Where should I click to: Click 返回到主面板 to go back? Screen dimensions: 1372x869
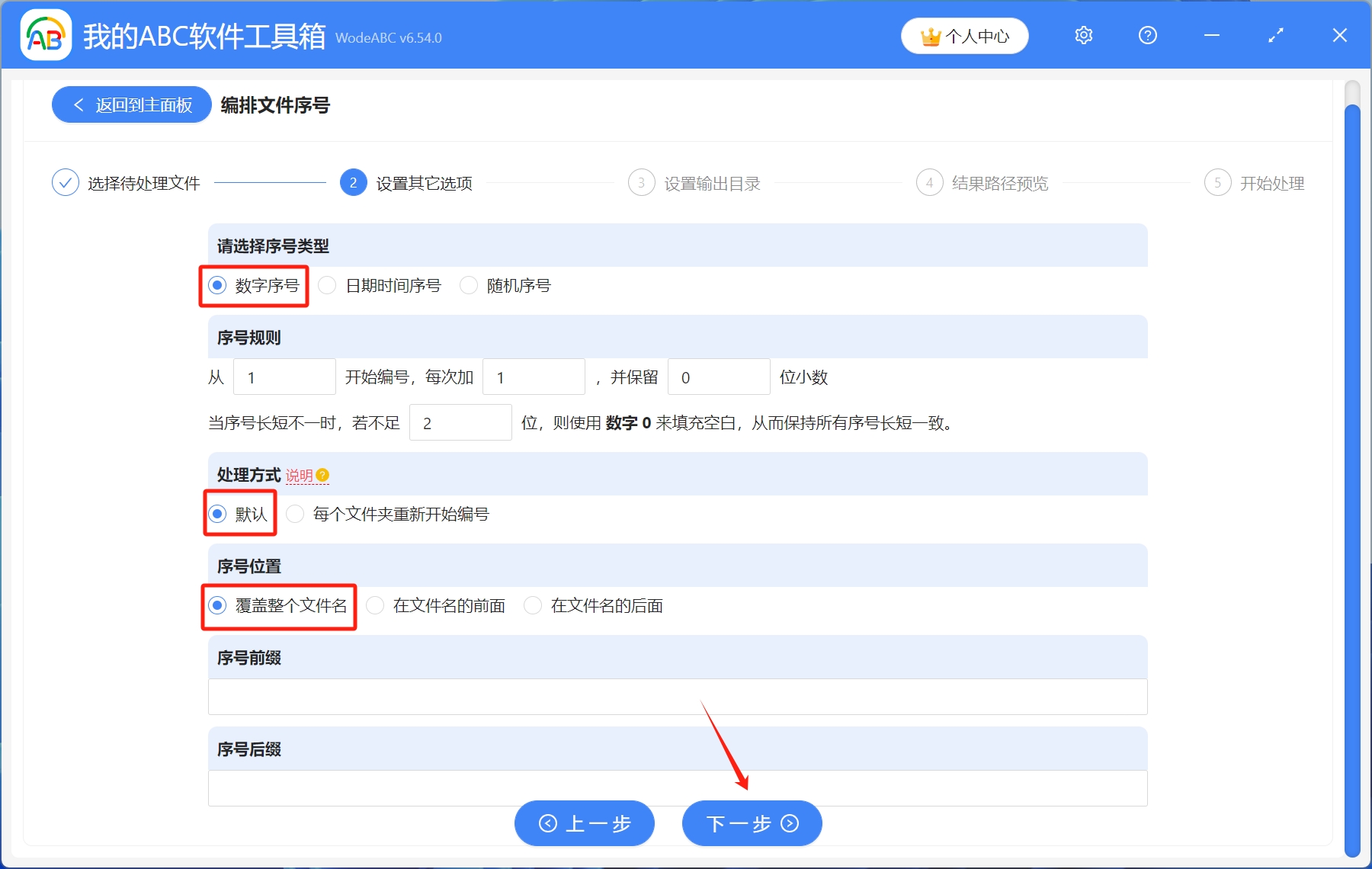(x=130, y=104)
